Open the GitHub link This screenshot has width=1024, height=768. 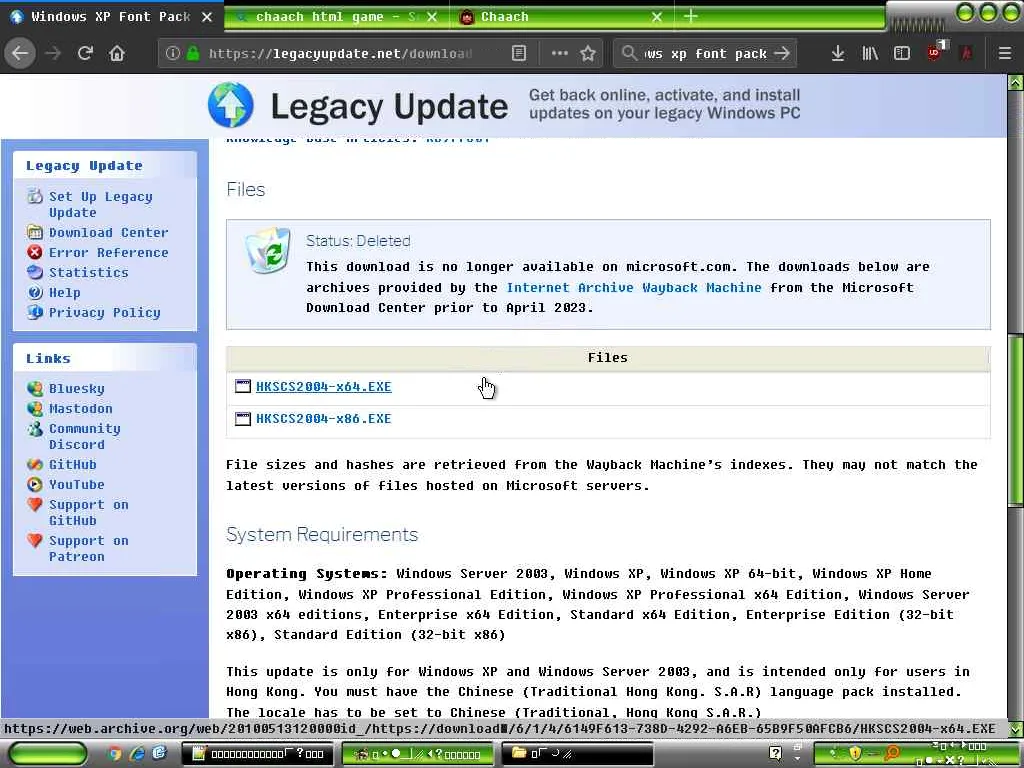pyautogui.click(x=72, y=464)
